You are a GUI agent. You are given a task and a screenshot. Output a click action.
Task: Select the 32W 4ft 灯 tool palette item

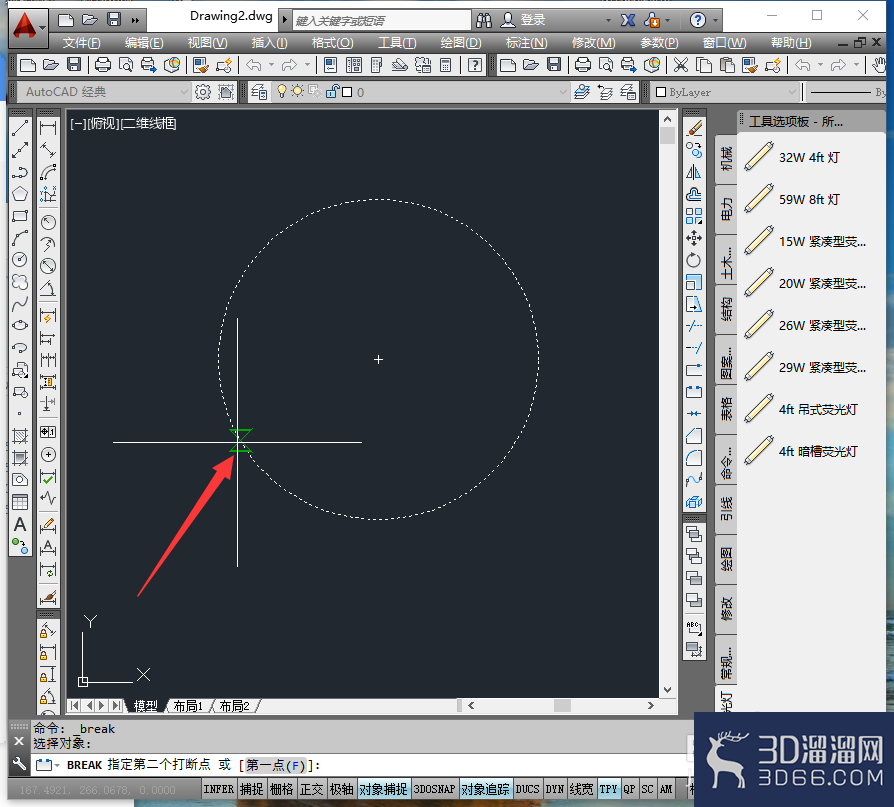pyautogui.click(x=809, y=157)
